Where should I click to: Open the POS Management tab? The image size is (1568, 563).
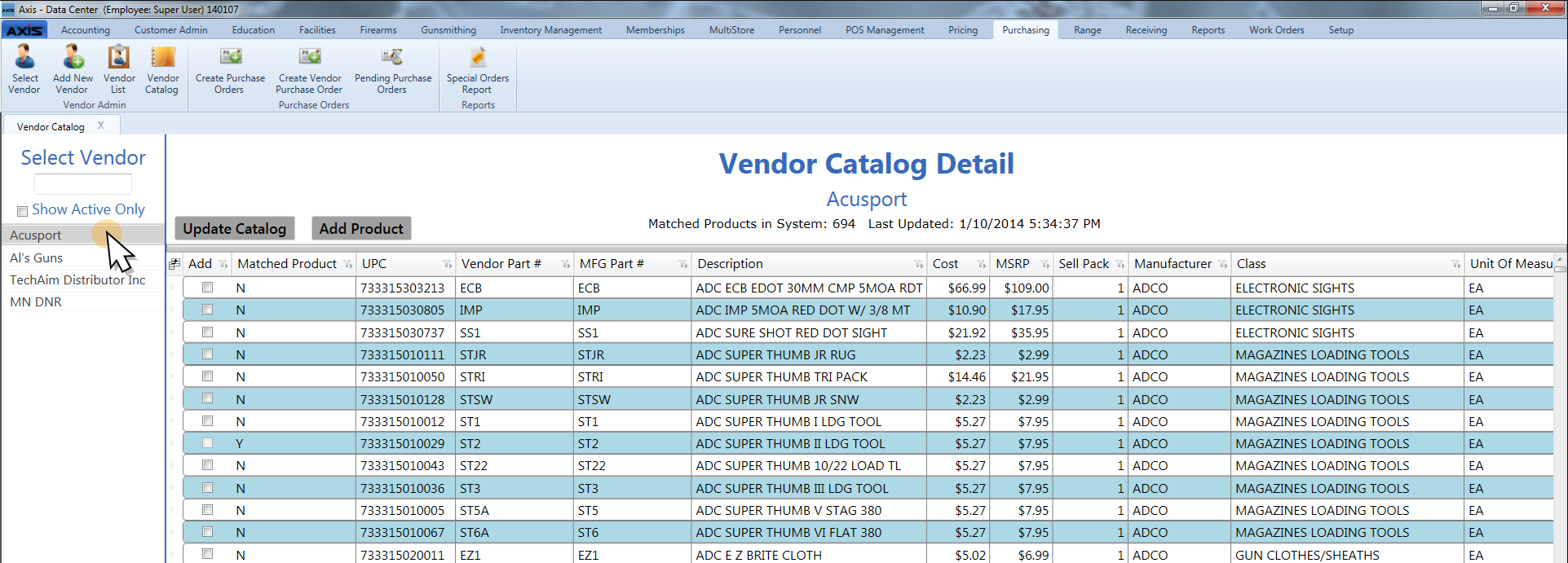pos(885,30)
